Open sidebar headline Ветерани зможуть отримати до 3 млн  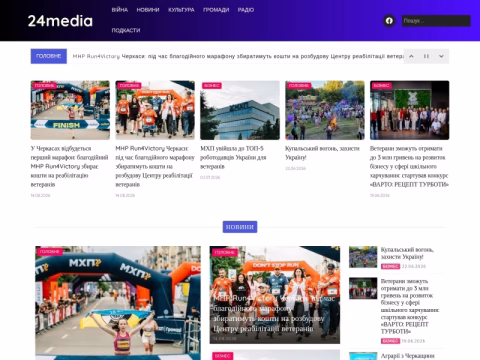(x=410, y=306)
